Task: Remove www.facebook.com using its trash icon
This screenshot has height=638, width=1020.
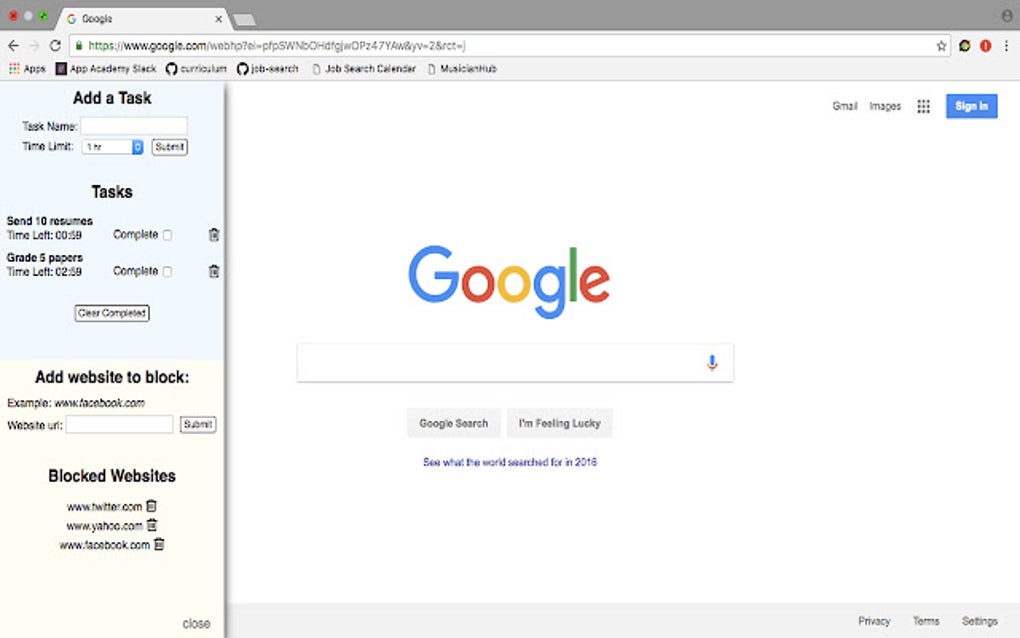Action: pos(159,545)
